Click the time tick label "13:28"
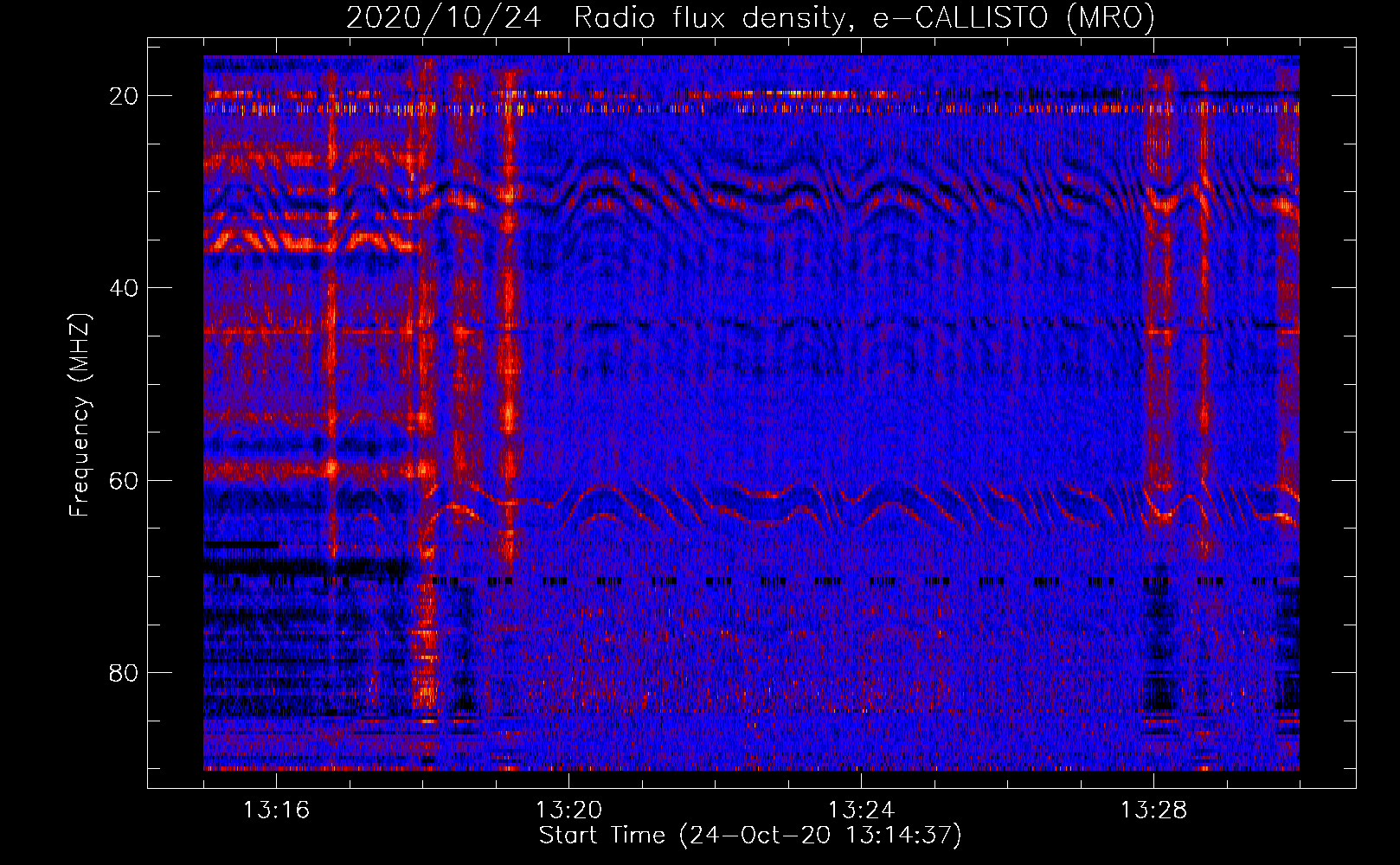 (x=1153, y=811)
